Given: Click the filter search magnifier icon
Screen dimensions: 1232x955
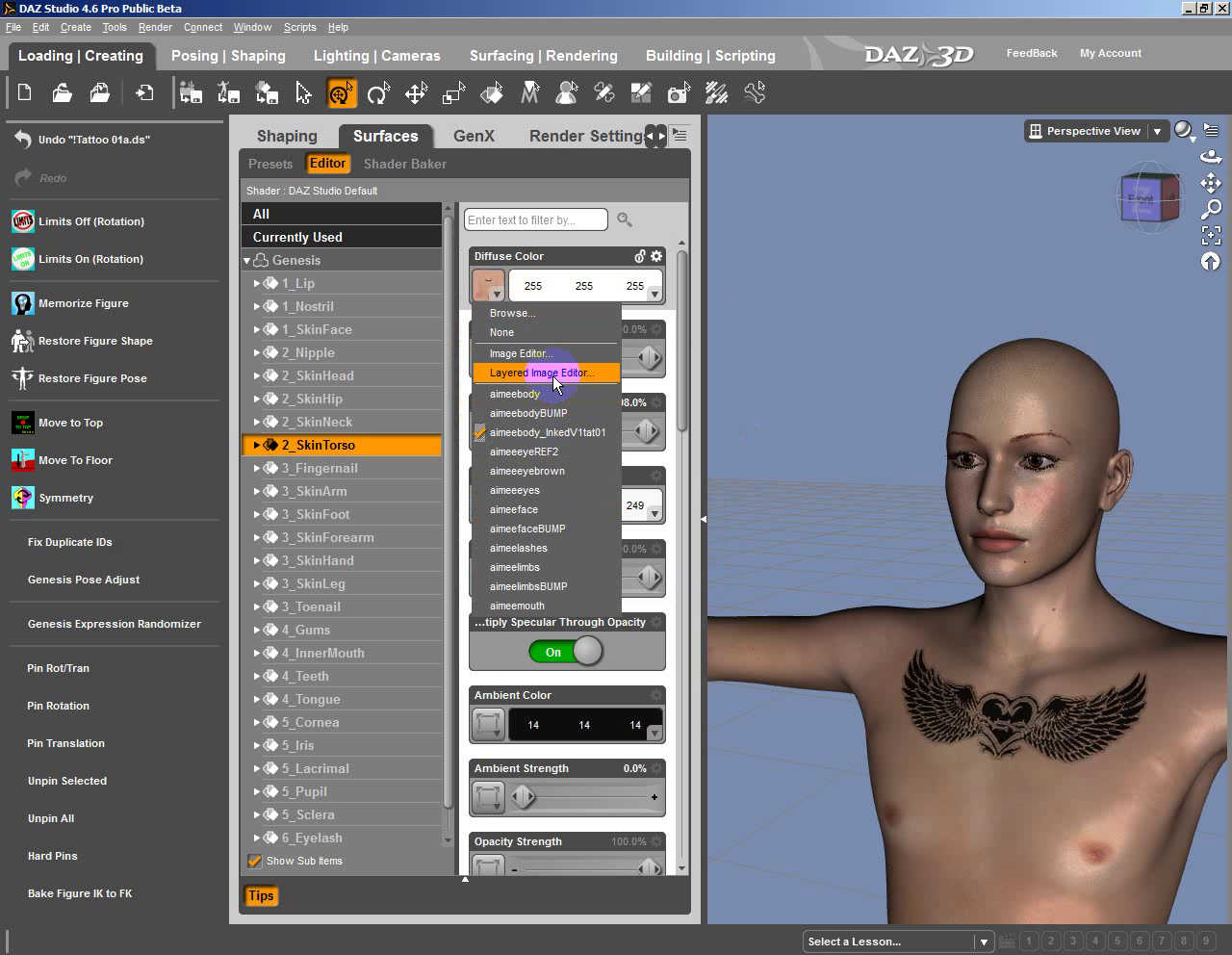Looking at the screenshot, I should 625,220.
